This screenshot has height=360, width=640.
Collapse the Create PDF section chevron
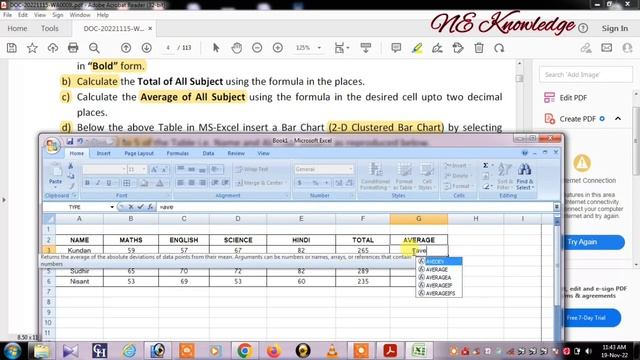618,119
